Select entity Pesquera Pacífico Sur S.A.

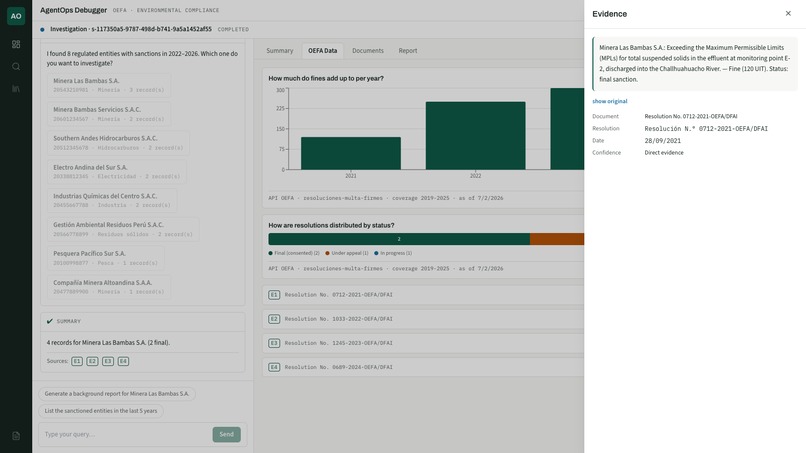106,258
